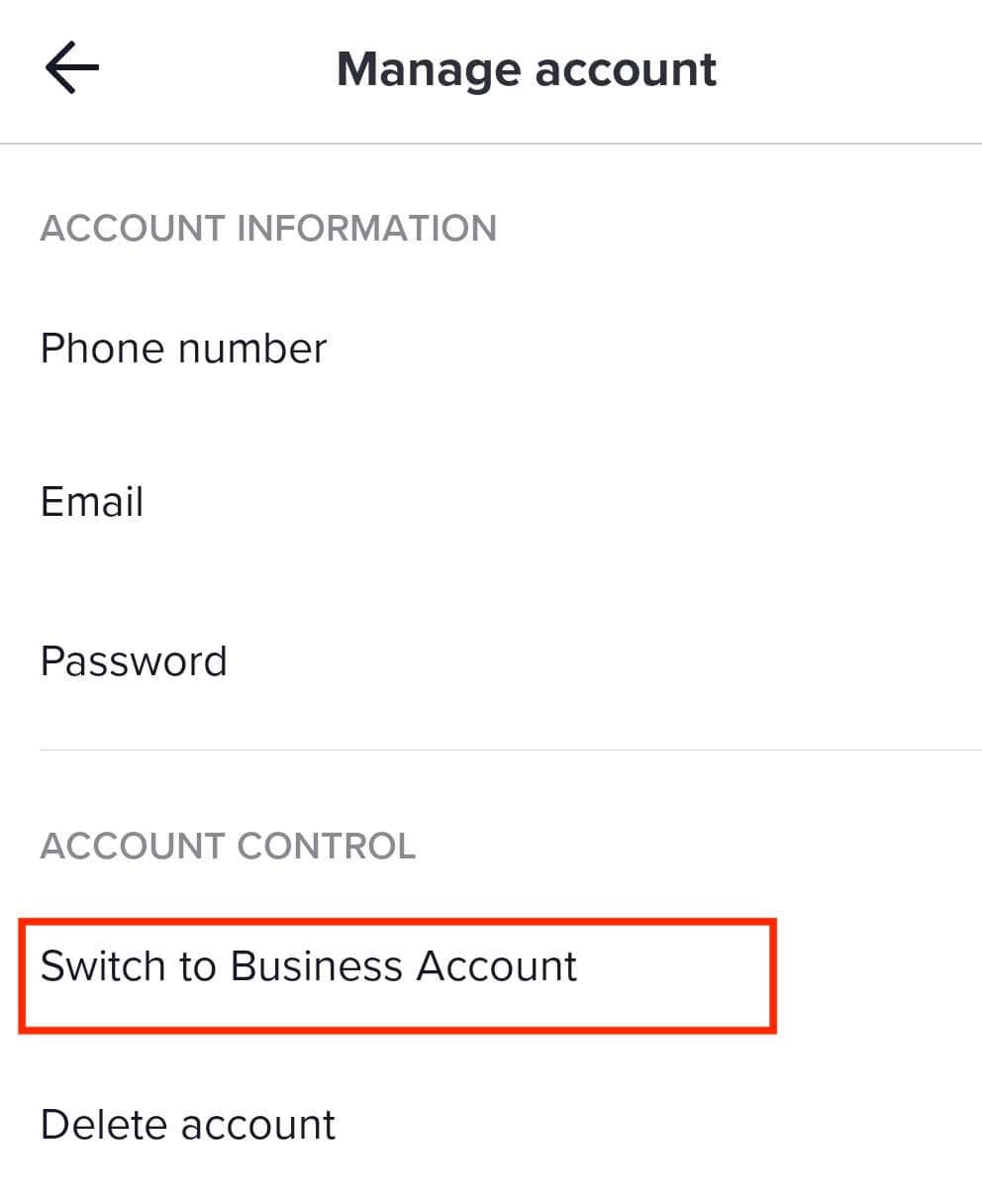
Task: Tap Email under Account Information
Action: (x=92, y=502)
